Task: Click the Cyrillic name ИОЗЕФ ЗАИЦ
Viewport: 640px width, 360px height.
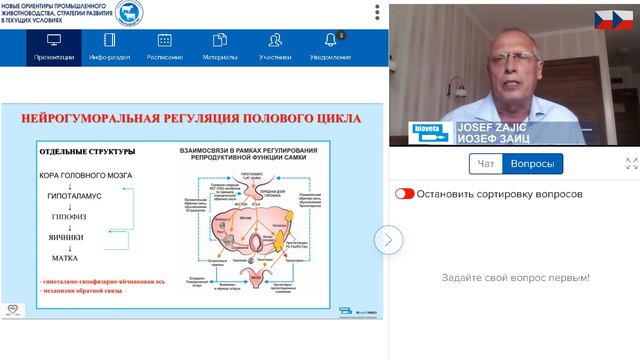Action: (x=493, y=138)
